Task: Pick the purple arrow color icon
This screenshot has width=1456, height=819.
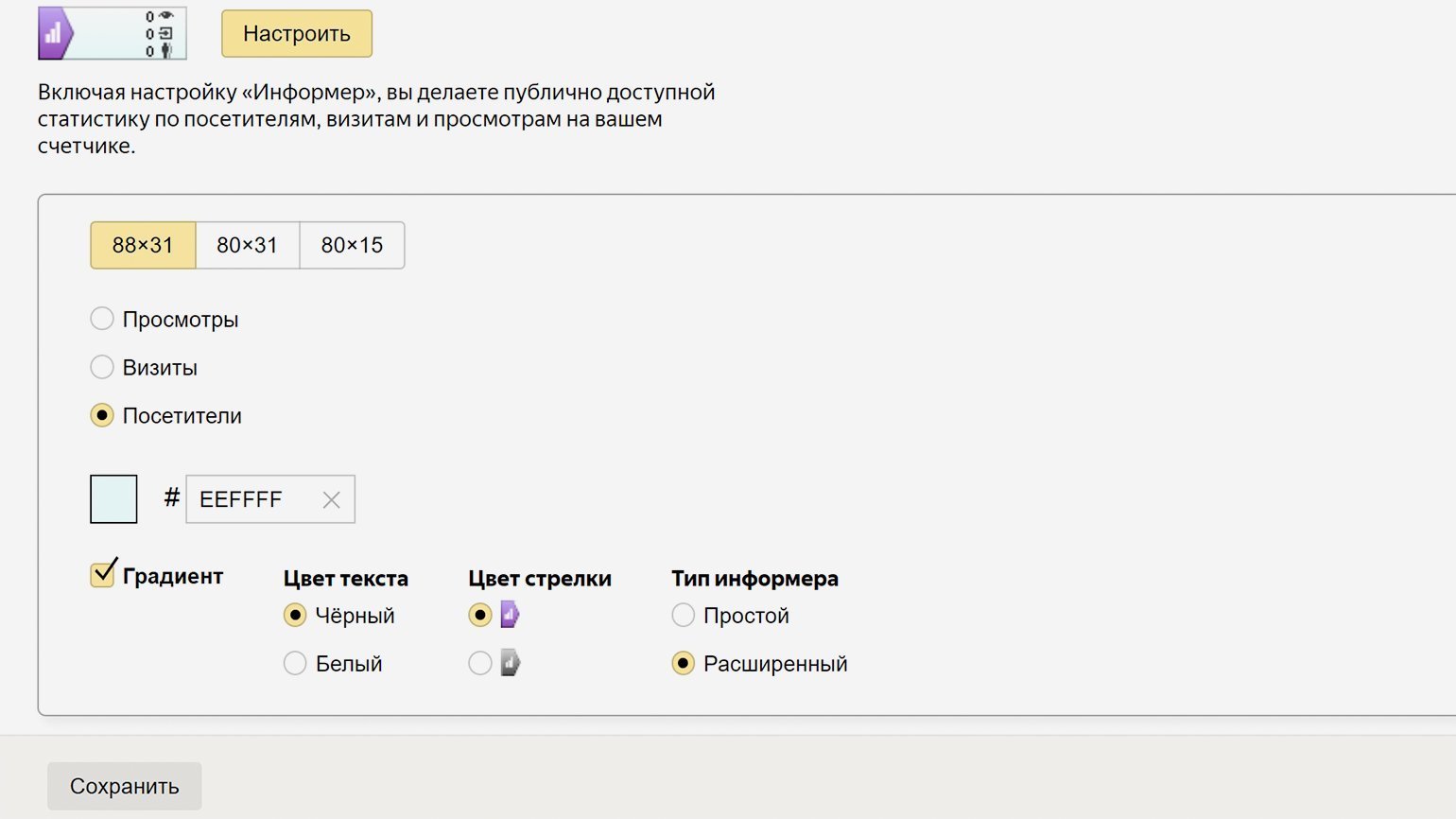Action: (510, 616)
